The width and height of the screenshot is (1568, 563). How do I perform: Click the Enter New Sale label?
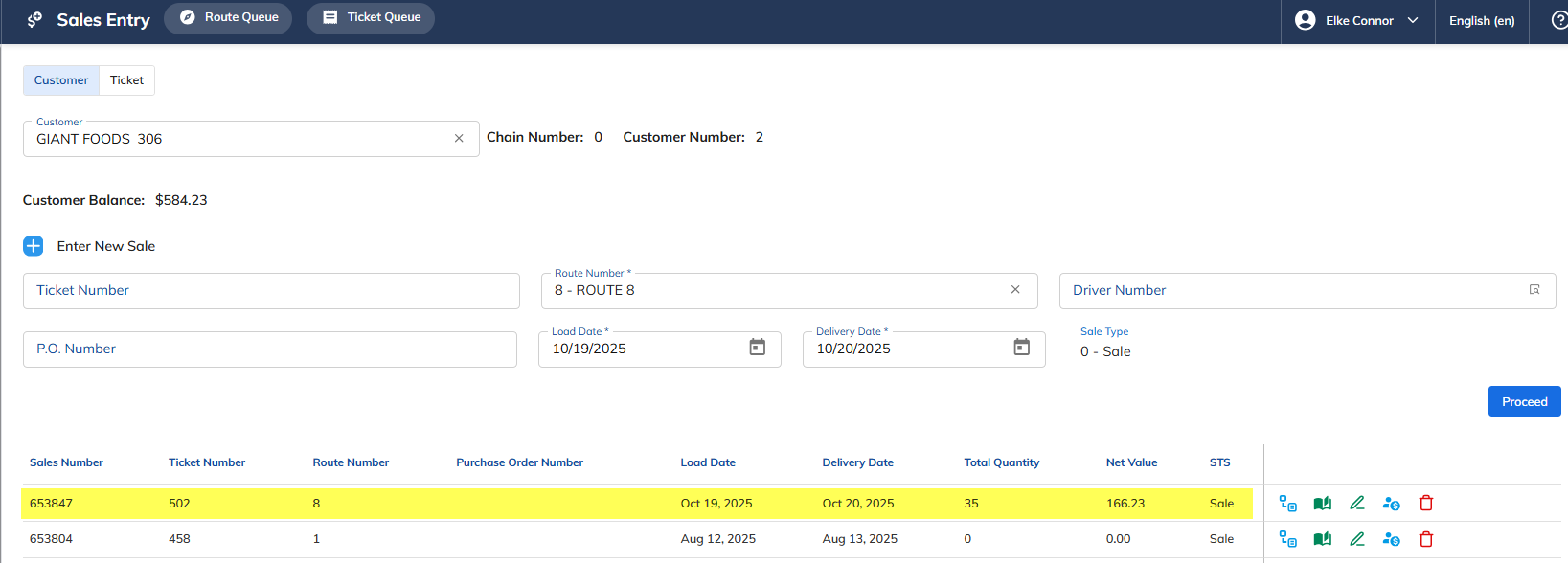point(106,246)
